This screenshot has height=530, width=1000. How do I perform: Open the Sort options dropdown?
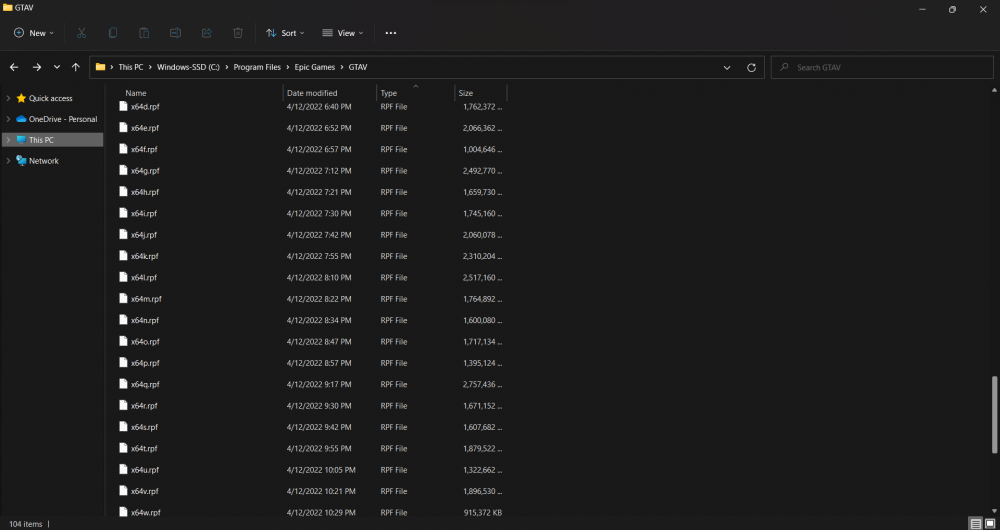(x=285, y=33)
